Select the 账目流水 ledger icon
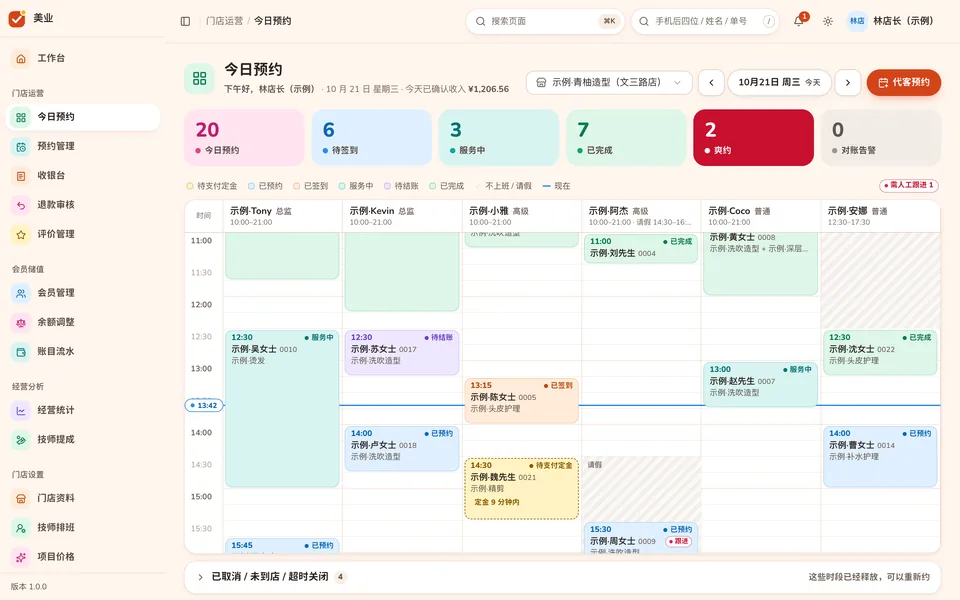 click(21, 352)
